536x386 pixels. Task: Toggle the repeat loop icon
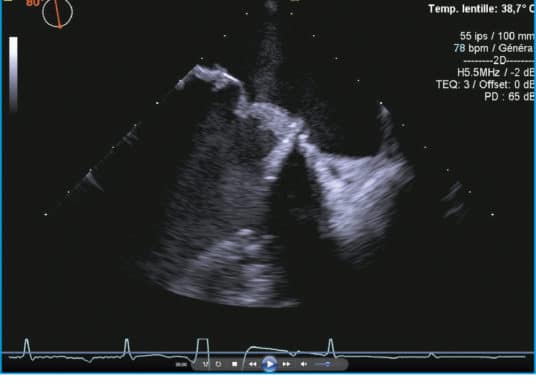[x=218, y=364]
